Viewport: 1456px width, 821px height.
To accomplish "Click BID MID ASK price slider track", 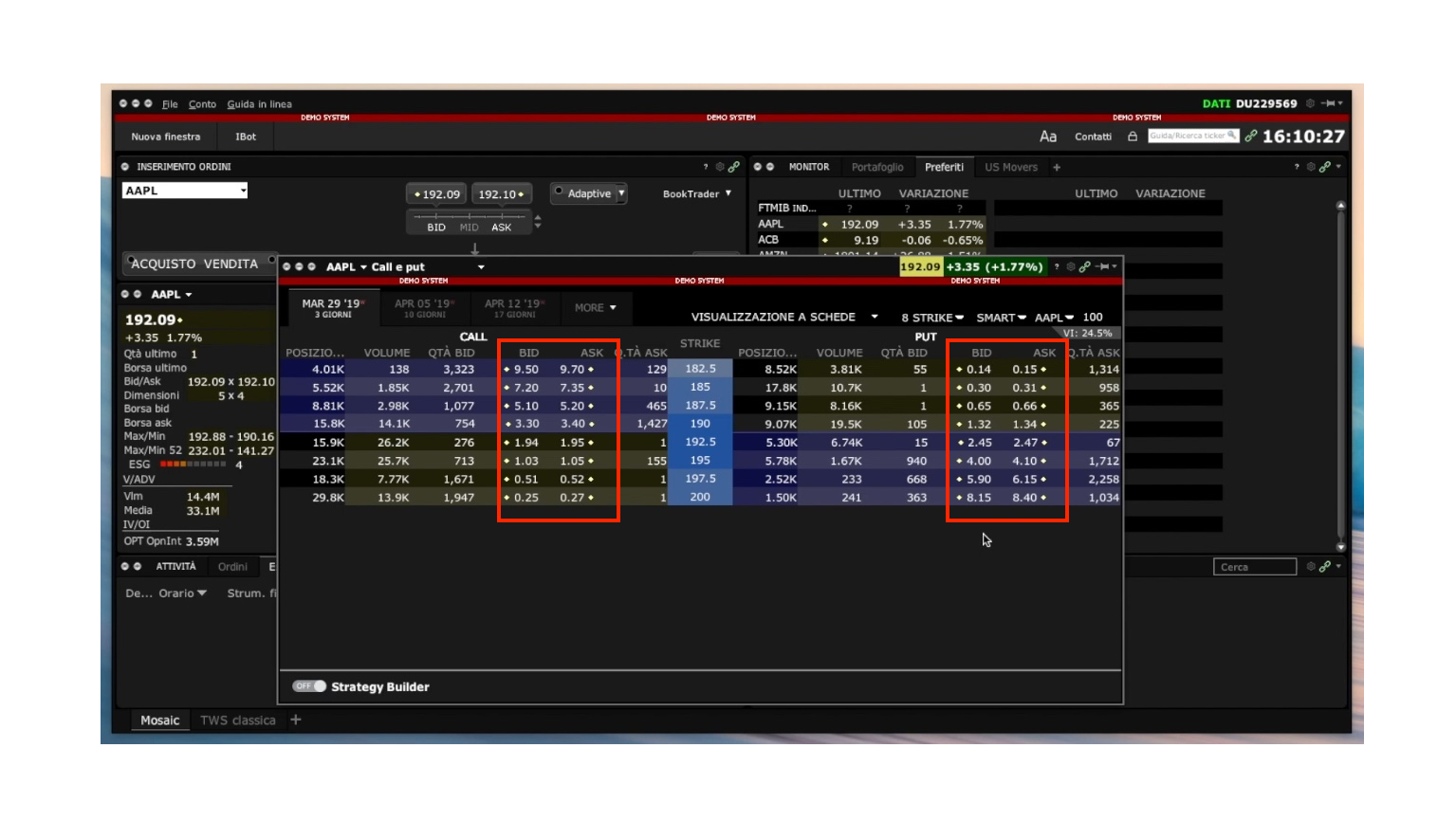I will coord(469,216).
